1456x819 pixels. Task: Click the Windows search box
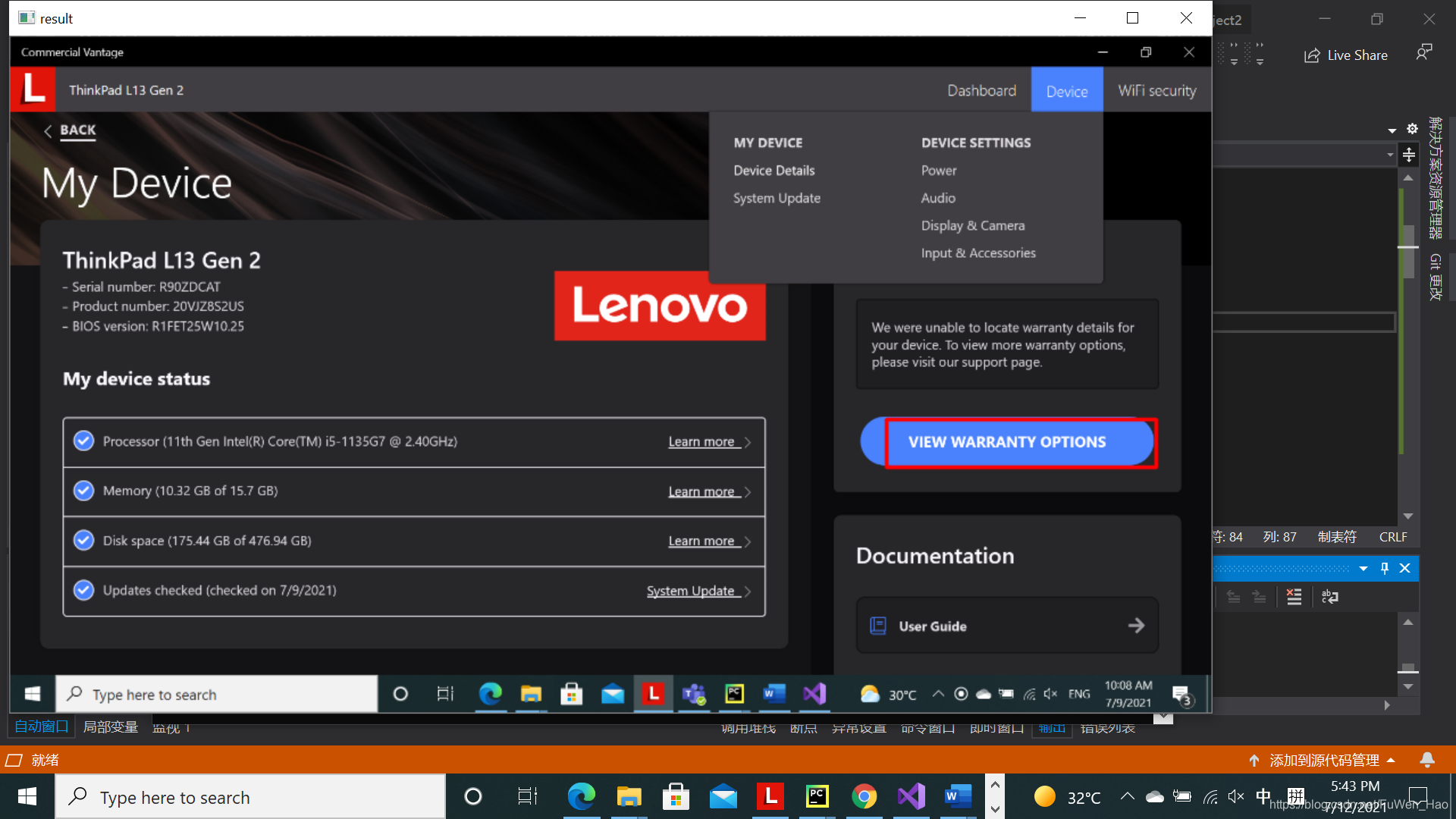pyautogui.click(x=250, y=797)
